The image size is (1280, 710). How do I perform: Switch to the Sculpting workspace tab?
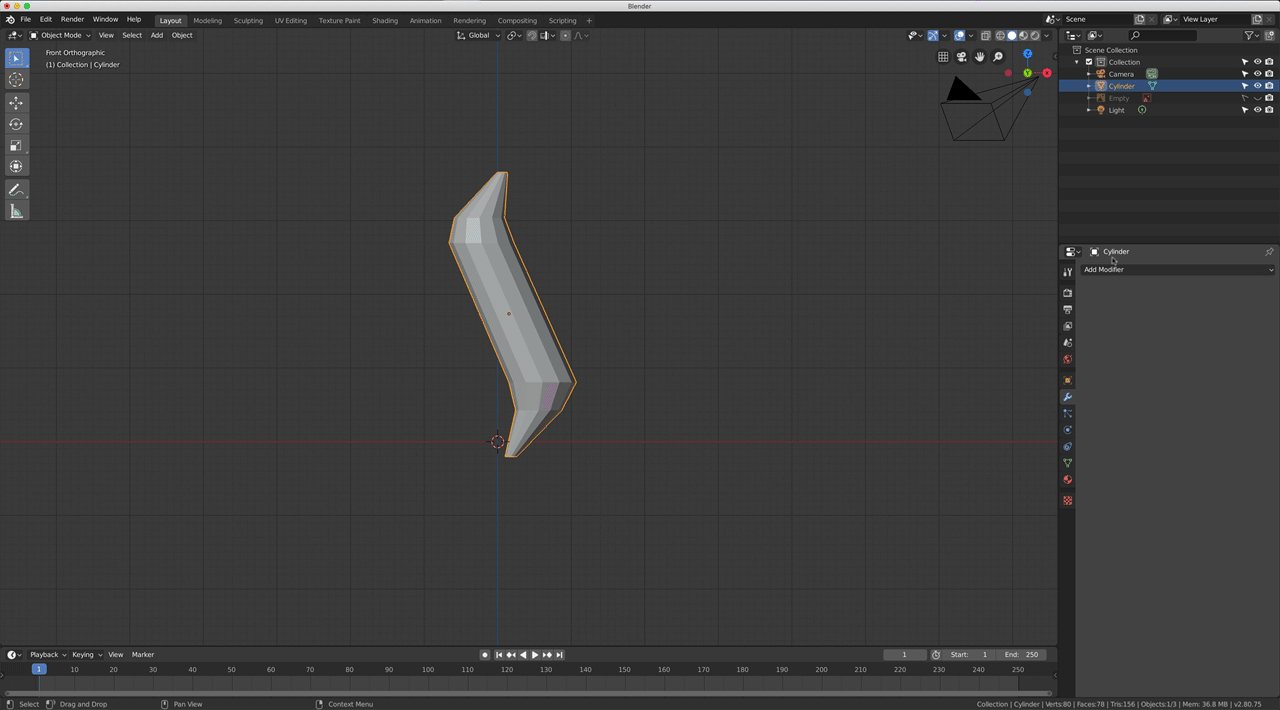pos(248,20)
